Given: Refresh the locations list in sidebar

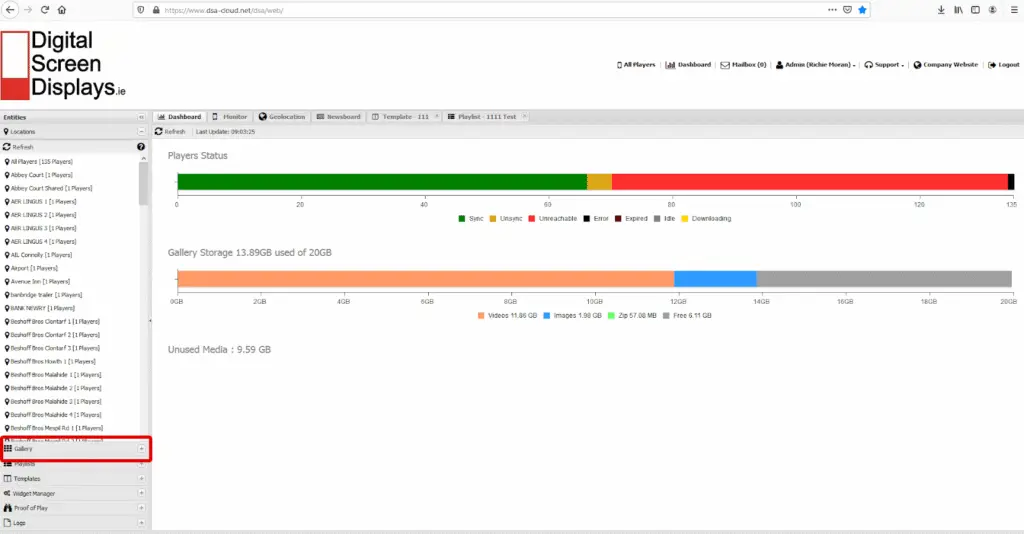Looking at the screenshot, I should pos(18,147).
